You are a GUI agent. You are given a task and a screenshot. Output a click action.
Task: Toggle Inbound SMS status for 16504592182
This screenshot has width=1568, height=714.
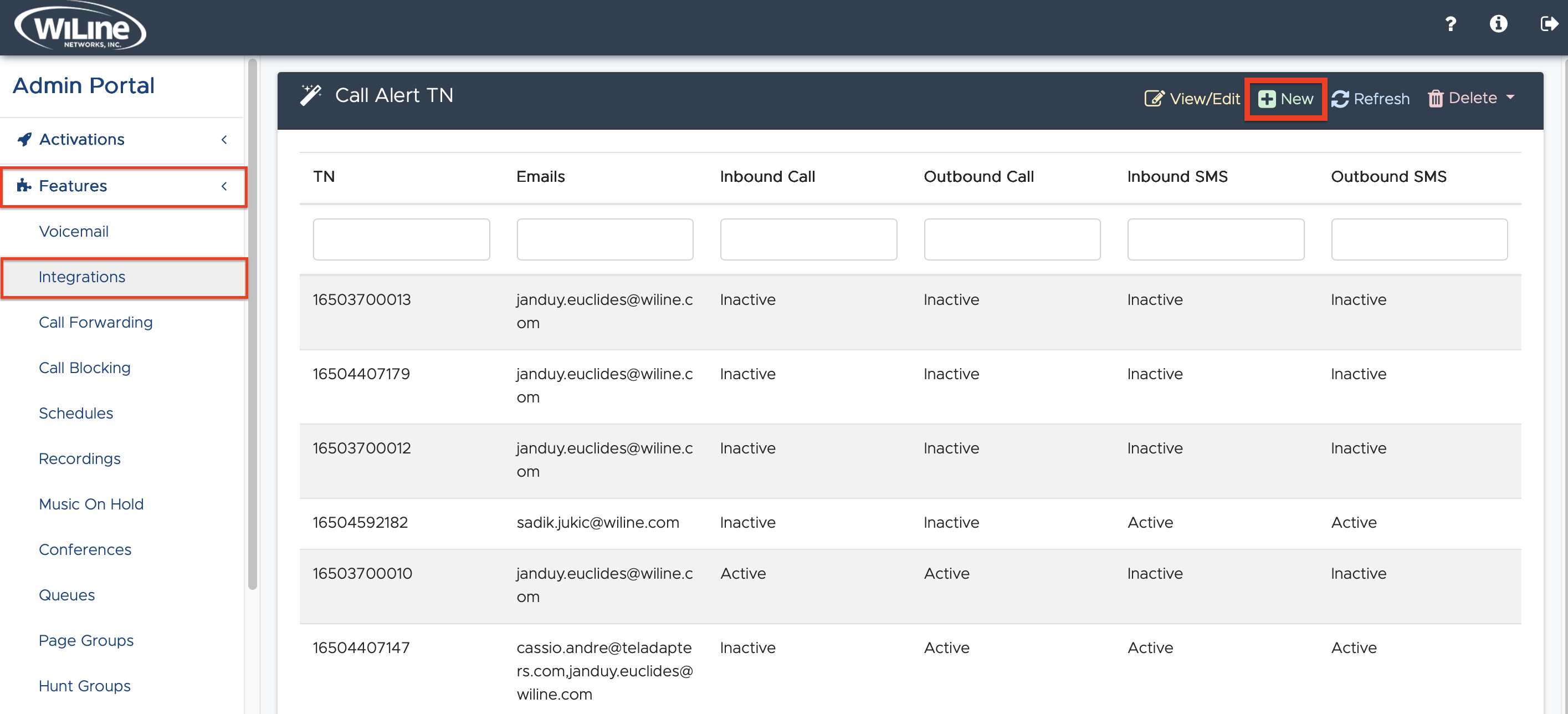coord(1150,522)
